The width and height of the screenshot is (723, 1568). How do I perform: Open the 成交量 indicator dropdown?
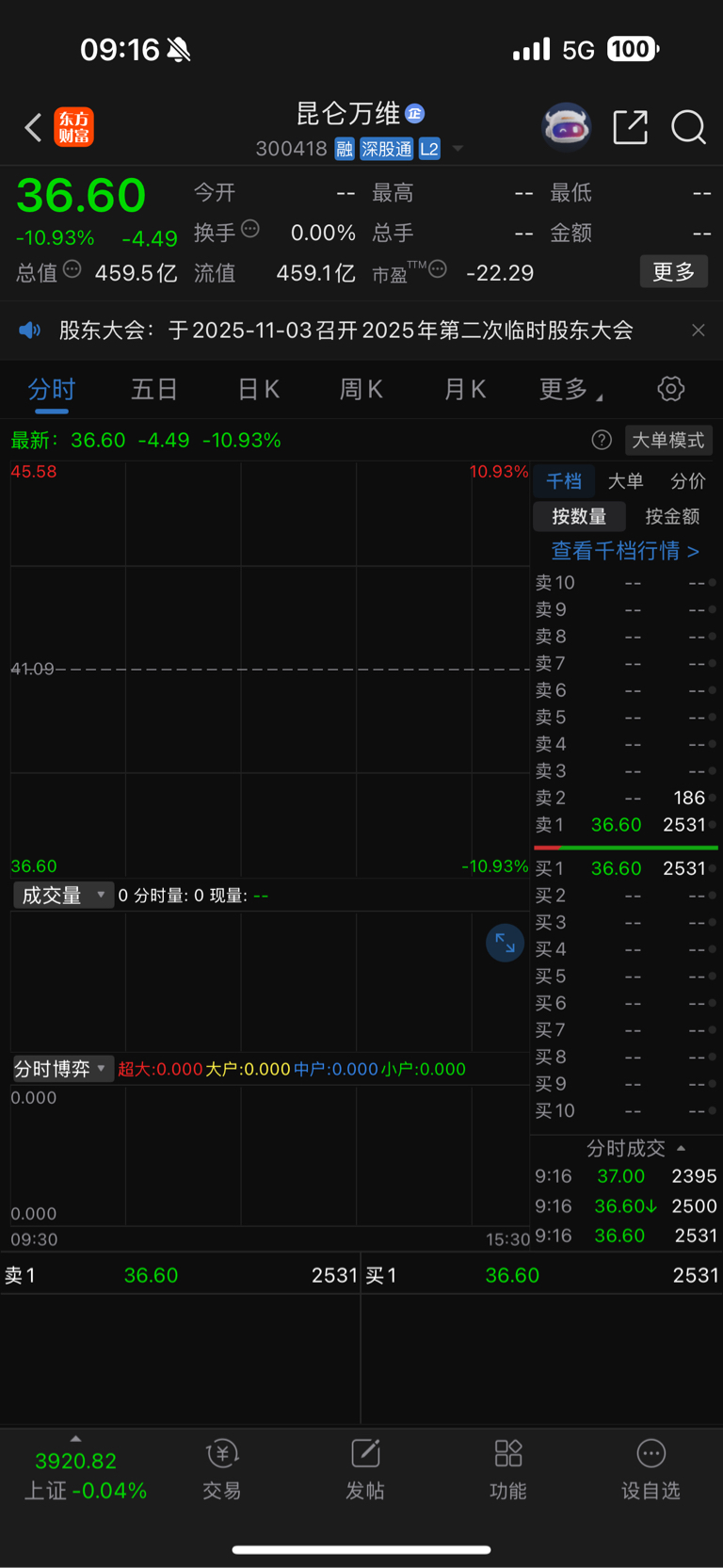pyautogui.click(x=63, y=895)
